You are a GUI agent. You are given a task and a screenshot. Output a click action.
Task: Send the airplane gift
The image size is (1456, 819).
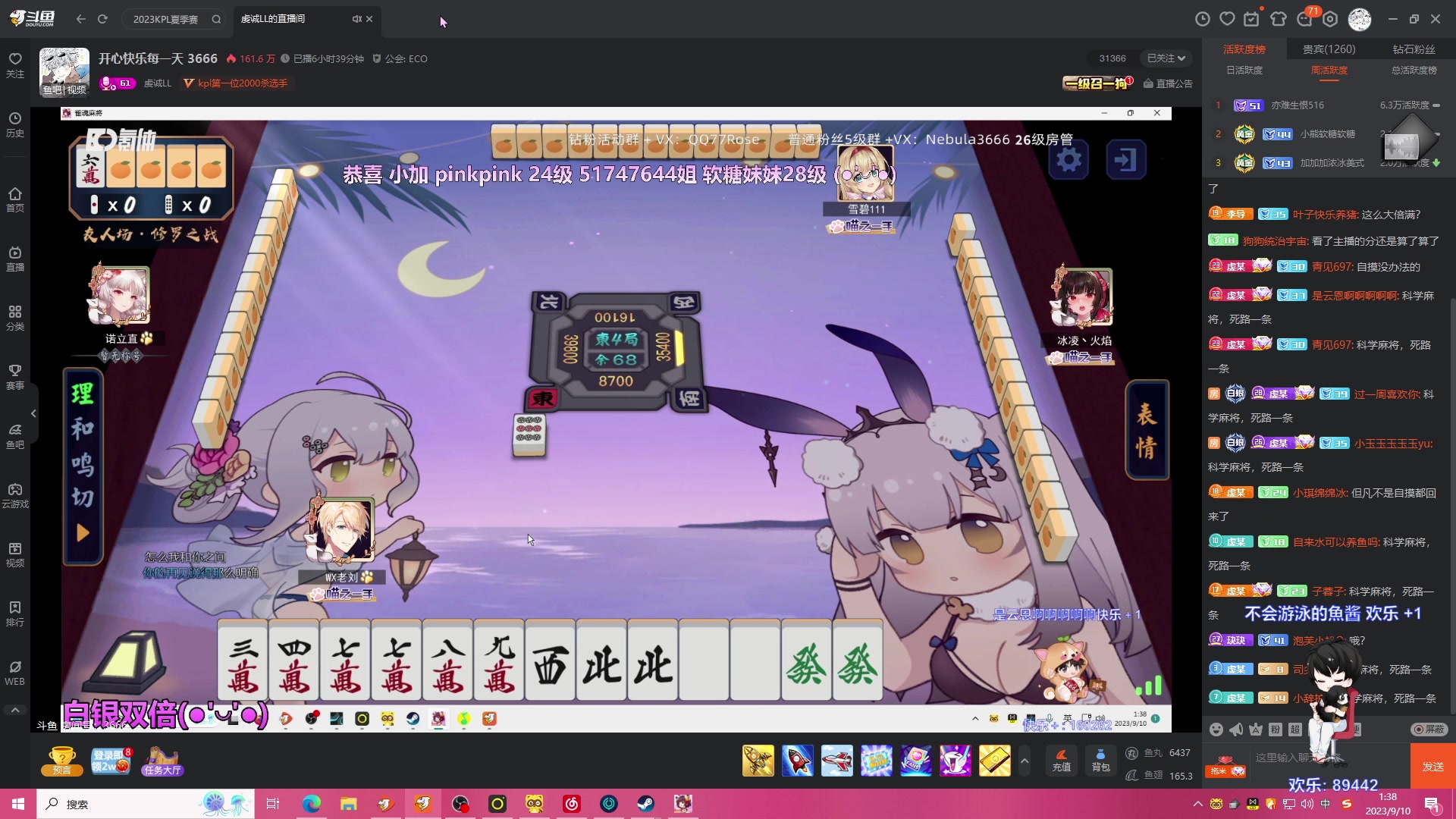pos(836,761)
